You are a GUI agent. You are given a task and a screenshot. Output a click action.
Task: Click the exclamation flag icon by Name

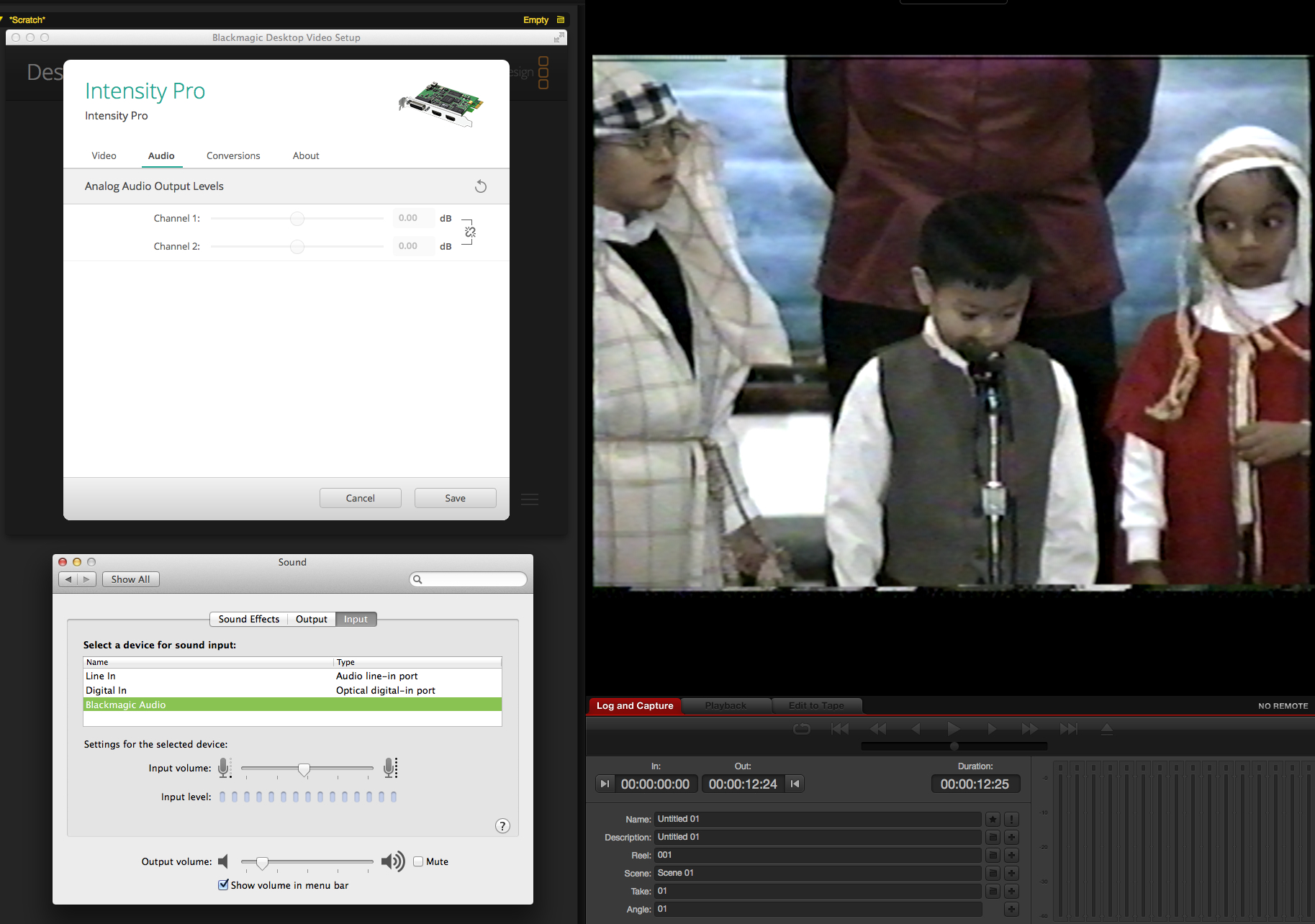1011,819
